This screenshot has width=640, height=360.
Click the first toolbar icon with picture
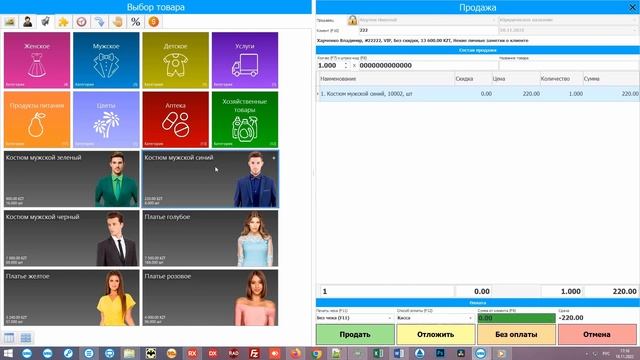pos(10,22)
